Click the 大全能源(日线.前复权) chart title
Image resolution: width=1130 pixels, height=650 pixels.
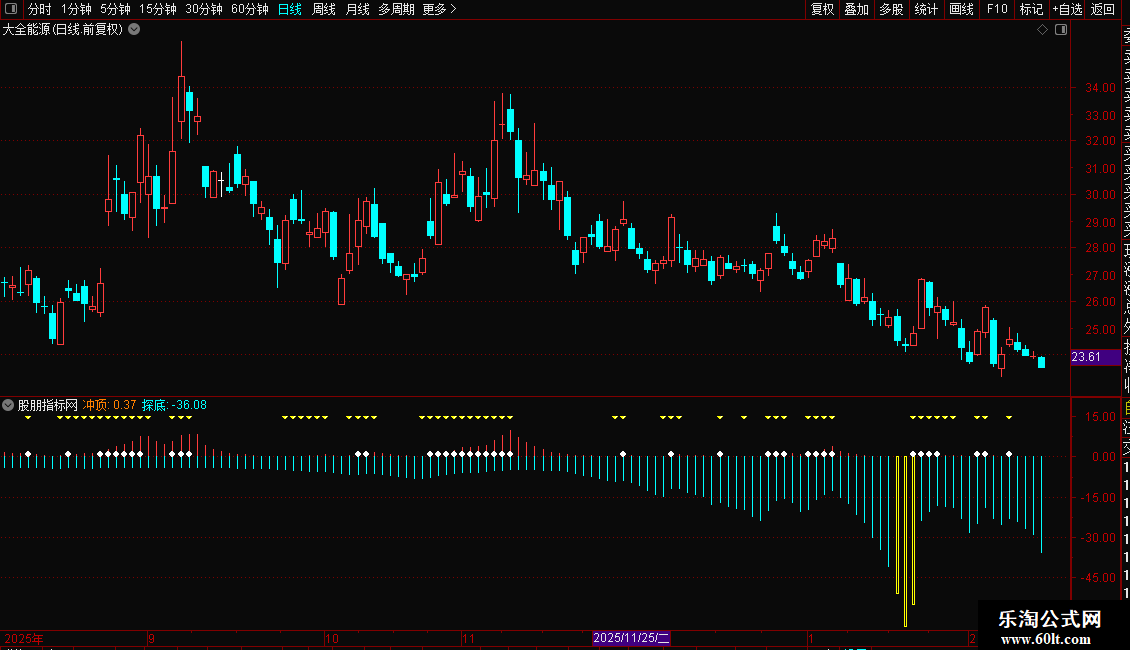[x=63, y=30]
